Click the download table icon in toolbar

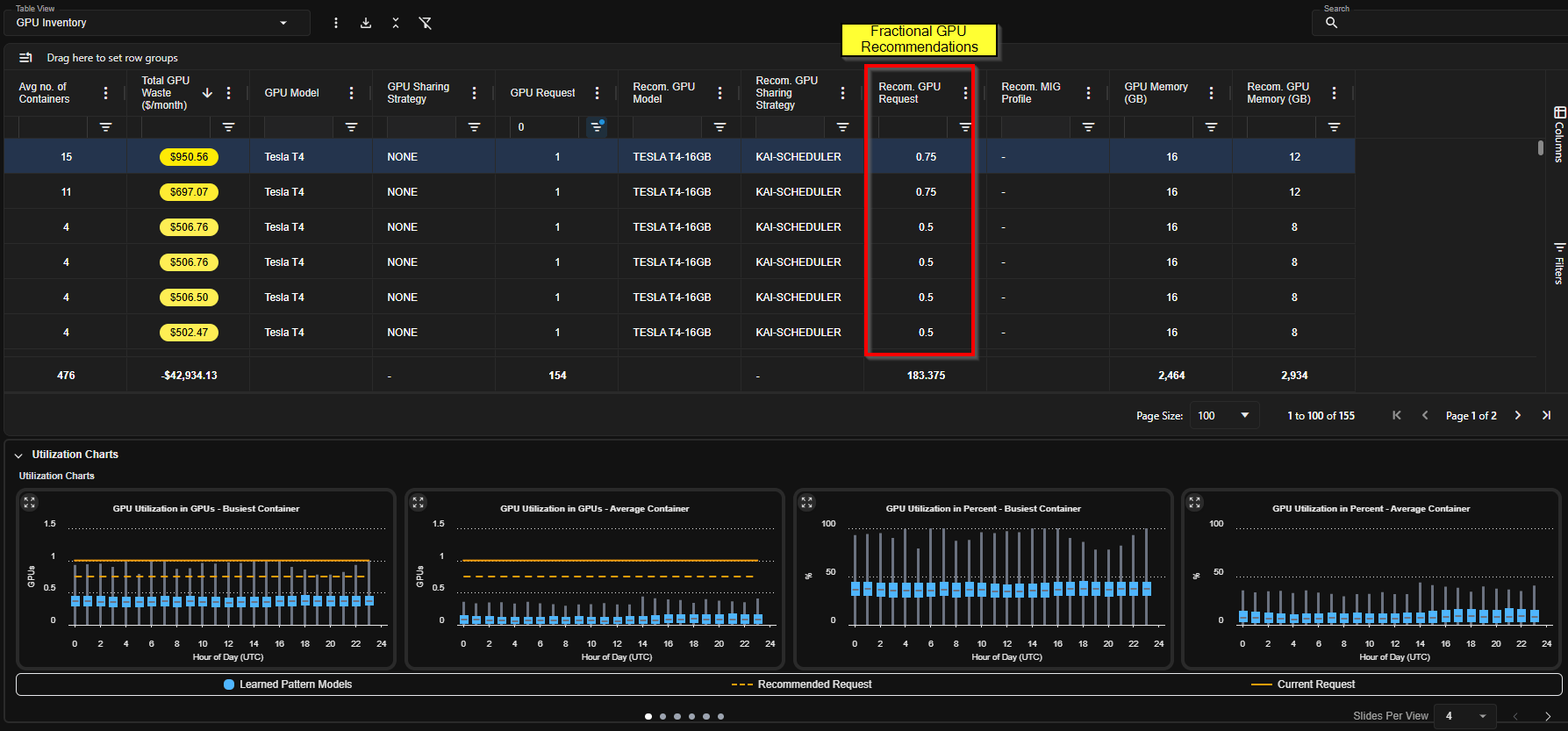[x=366, y=23]
